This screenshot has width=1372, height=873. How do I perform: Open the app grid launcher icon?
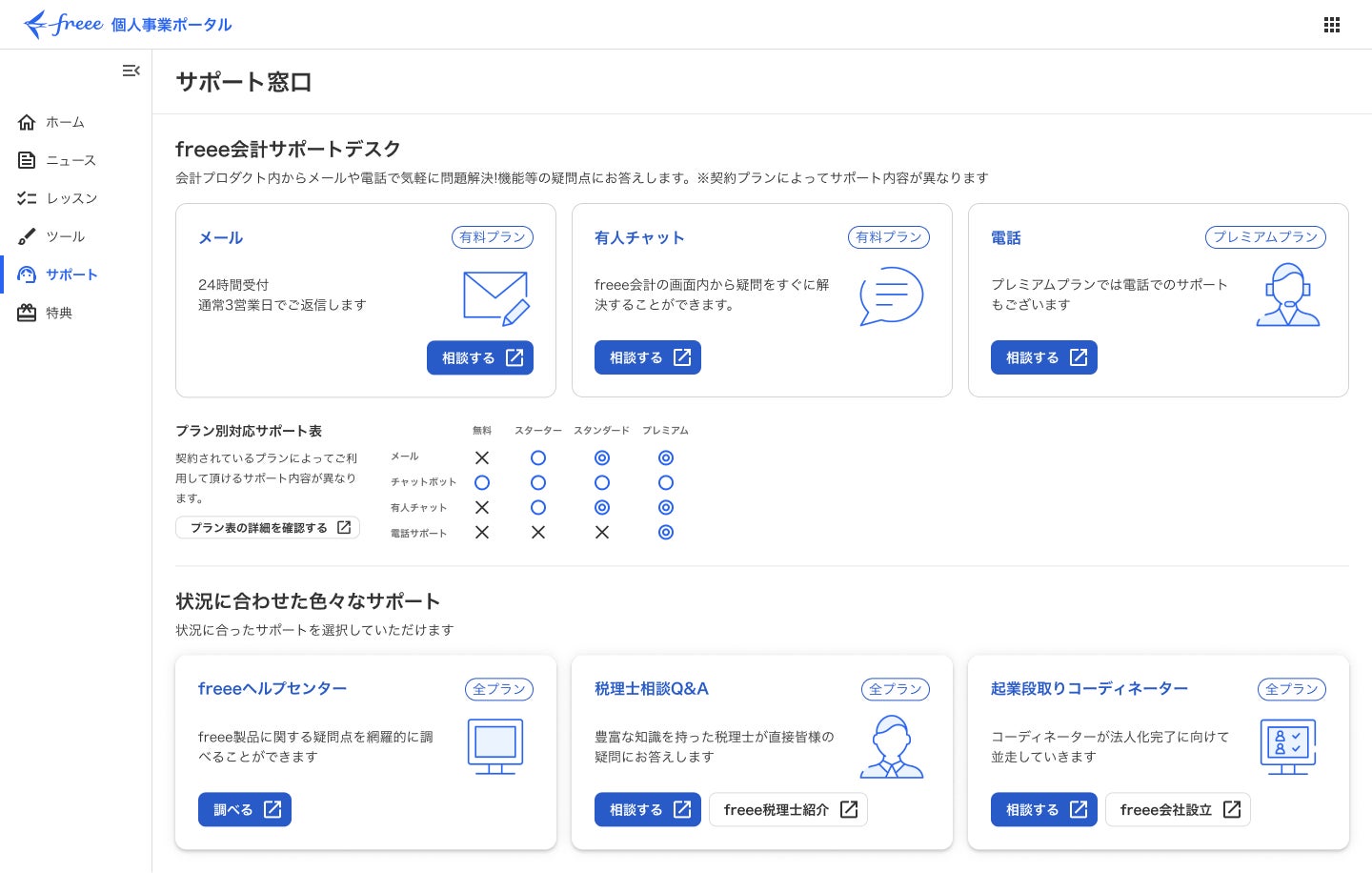(x=1332, y=25)
